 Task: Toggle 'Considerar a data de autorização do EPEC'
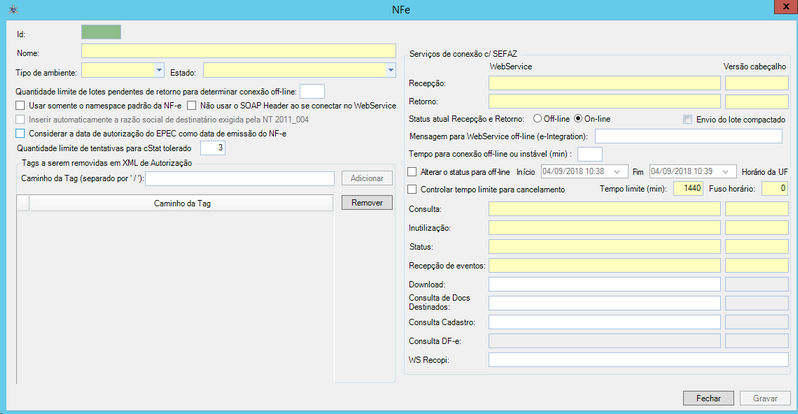[x=21, y=133]
